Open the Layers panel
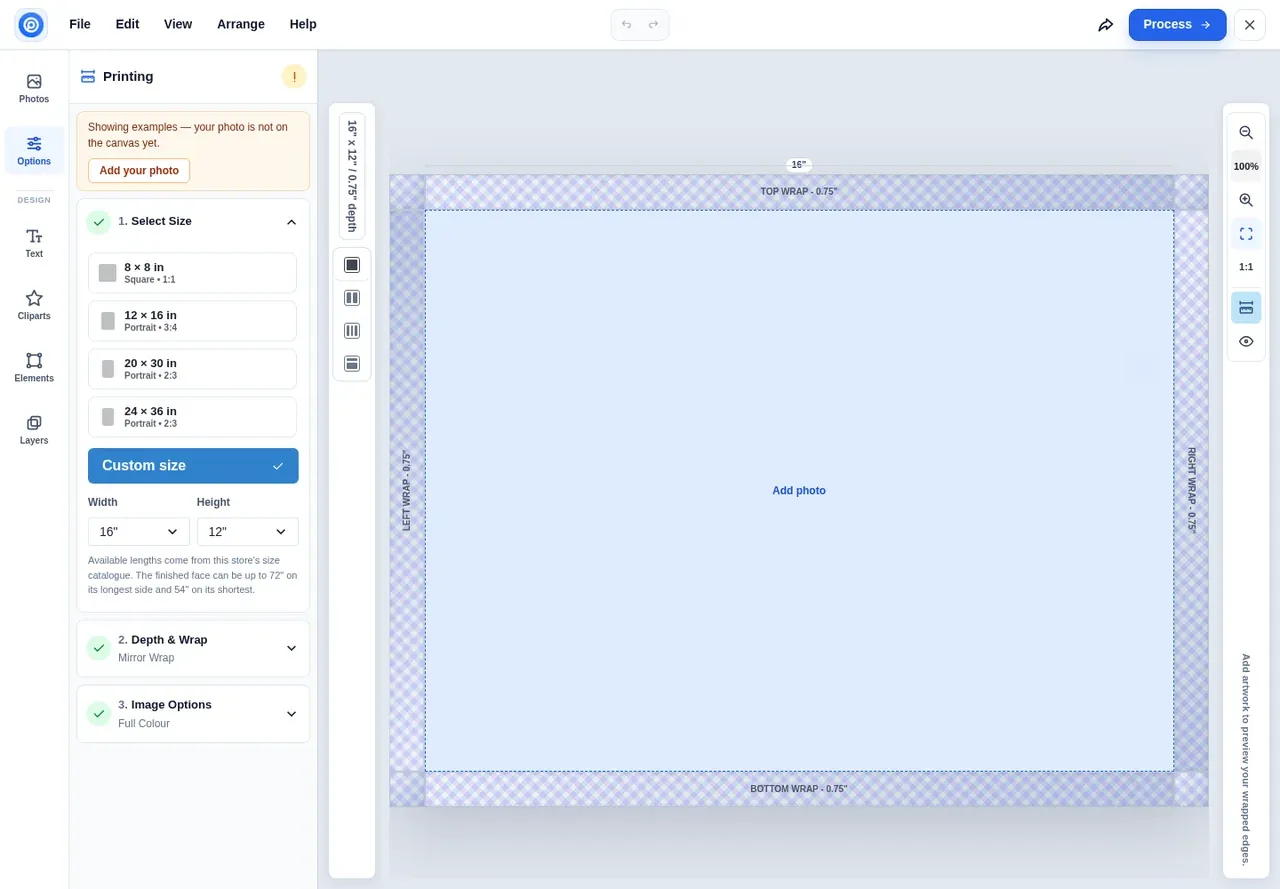This screenshot has width=1280, height=889. [34, 429]
